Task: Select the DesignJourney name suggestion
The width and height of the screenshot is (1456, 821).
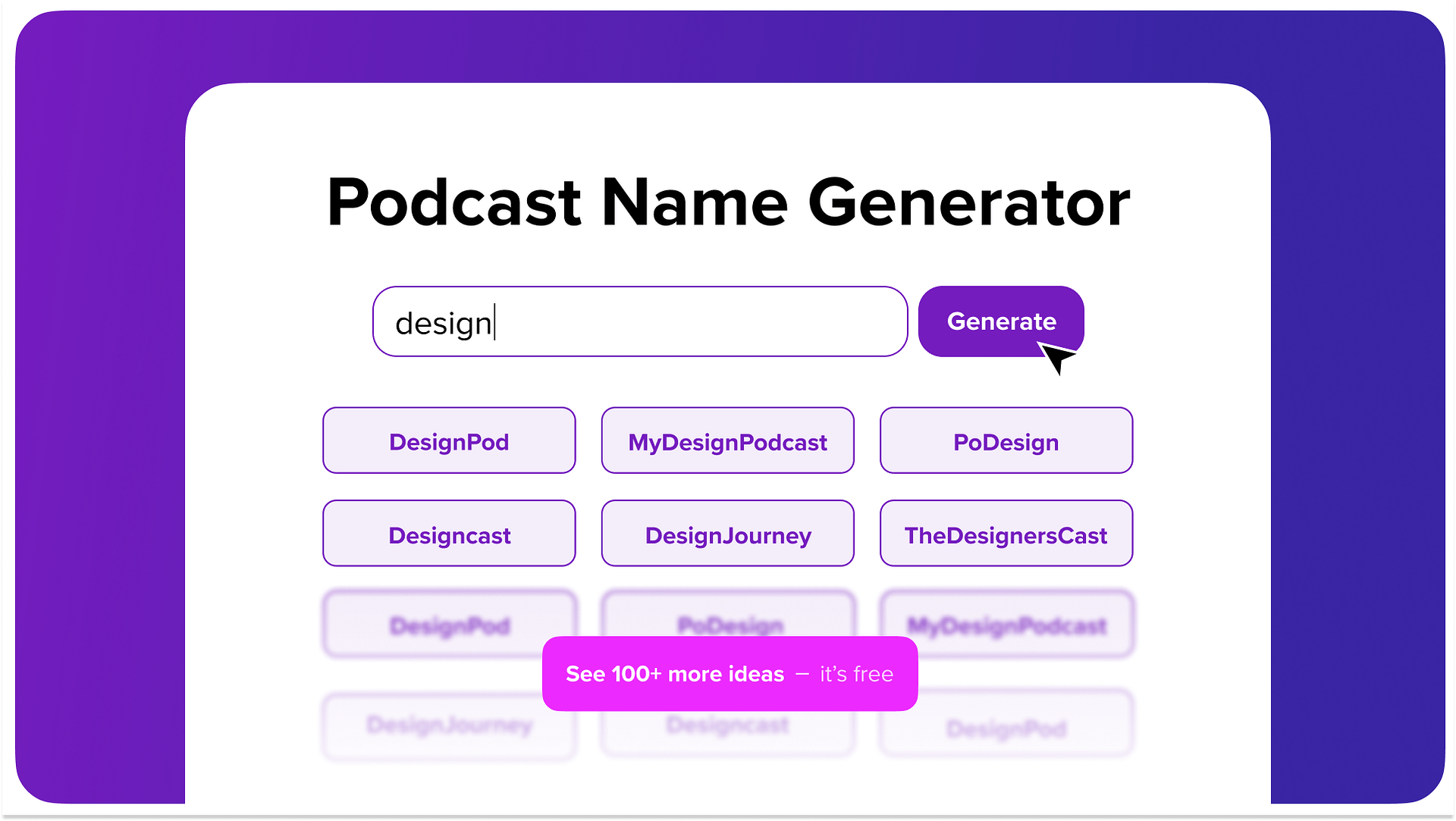Action: pos(727,534)
